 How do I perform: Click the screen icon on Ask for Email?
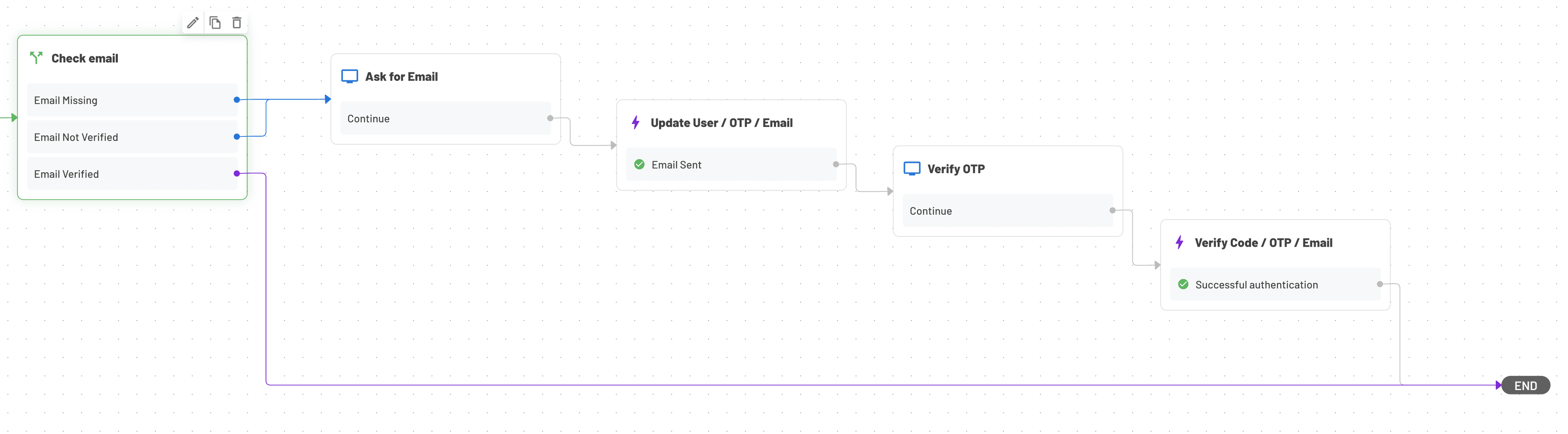350,76
